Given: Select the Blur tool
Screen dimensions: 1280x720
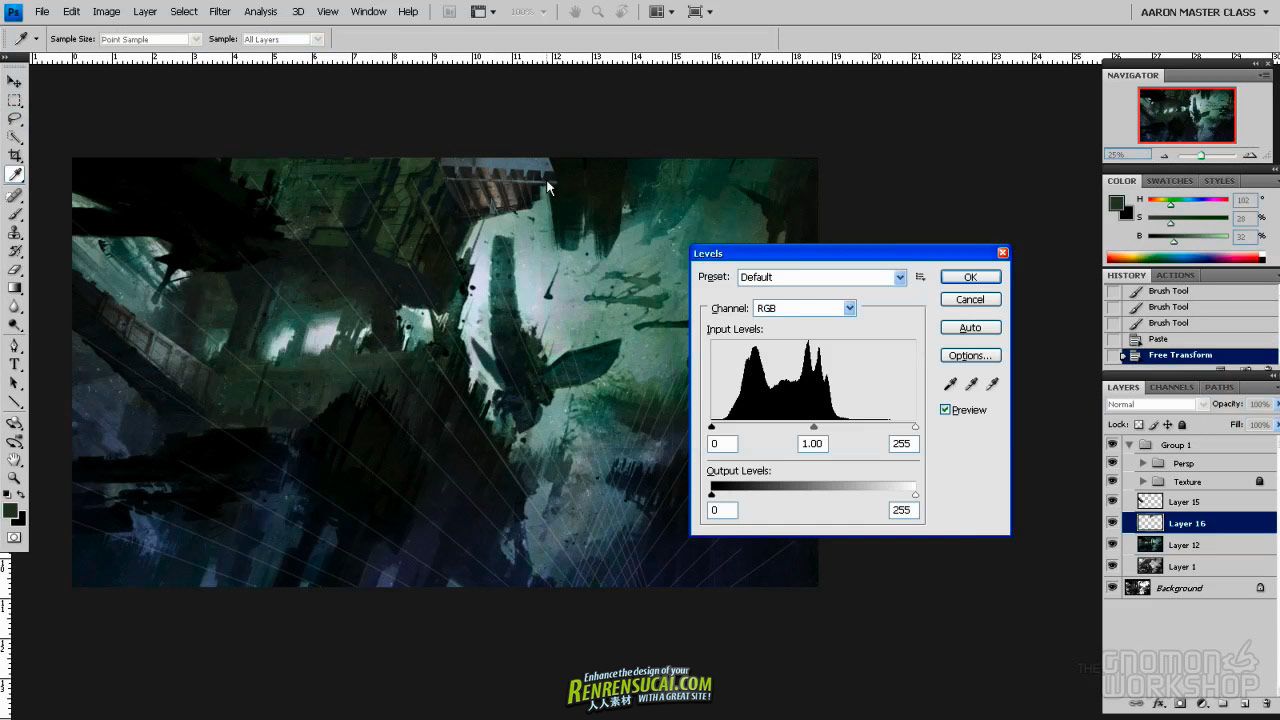Looking at the screenshot, I should tap(14, 307).
